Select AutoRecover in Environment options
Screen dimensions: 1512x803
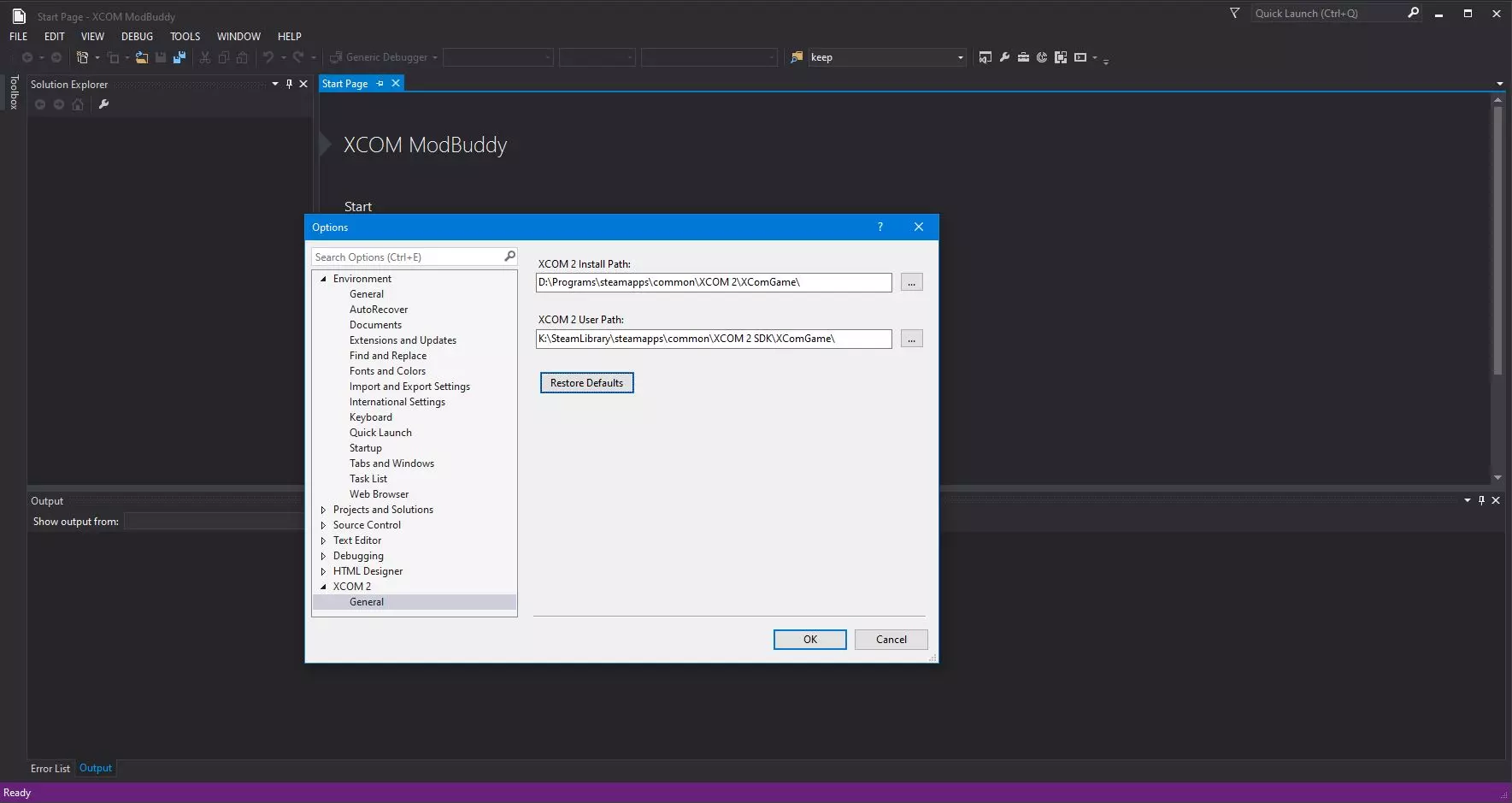coord(379,310)
